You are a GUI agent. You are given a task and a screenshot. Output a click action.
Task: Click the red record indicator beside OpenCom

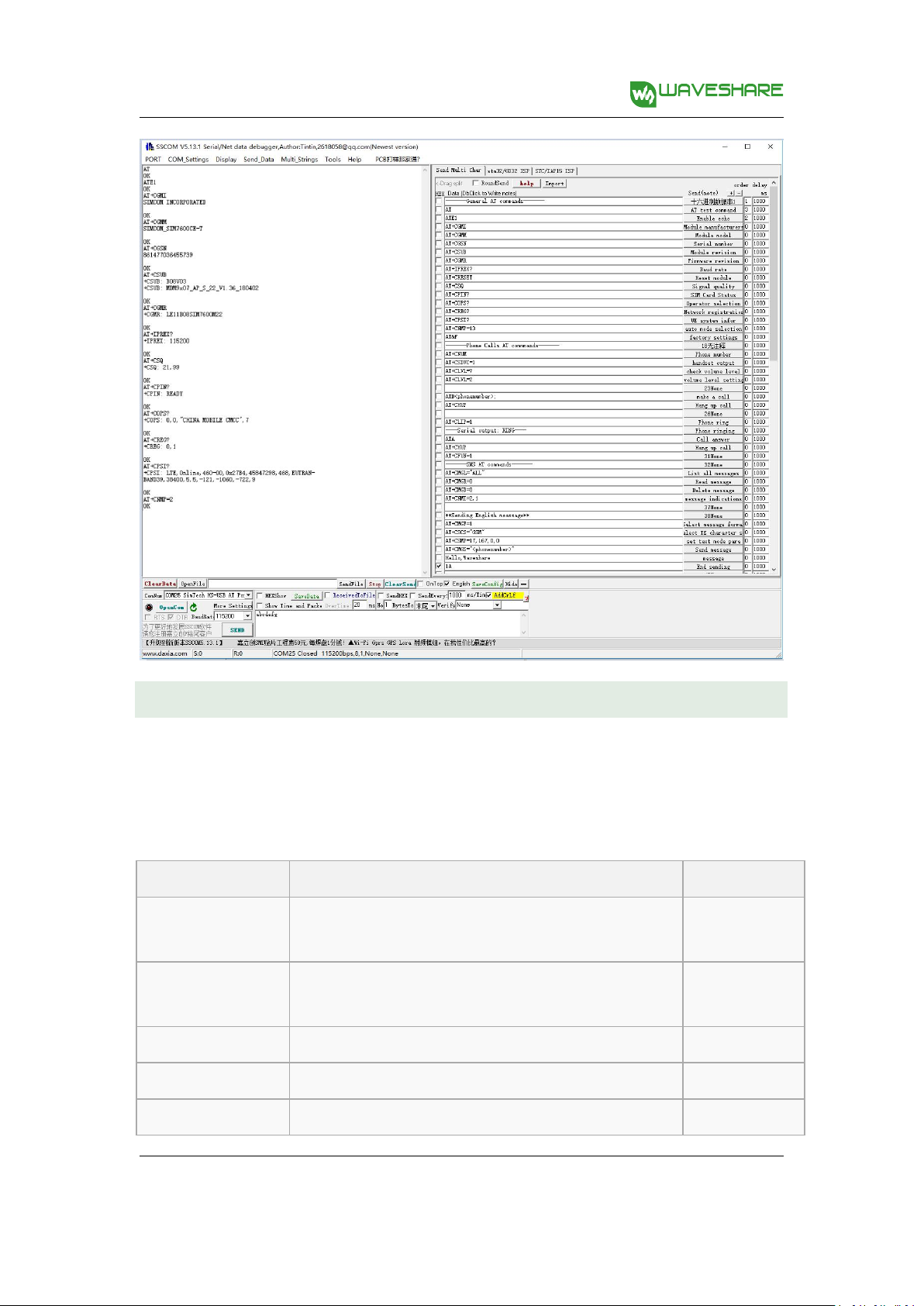149,607
